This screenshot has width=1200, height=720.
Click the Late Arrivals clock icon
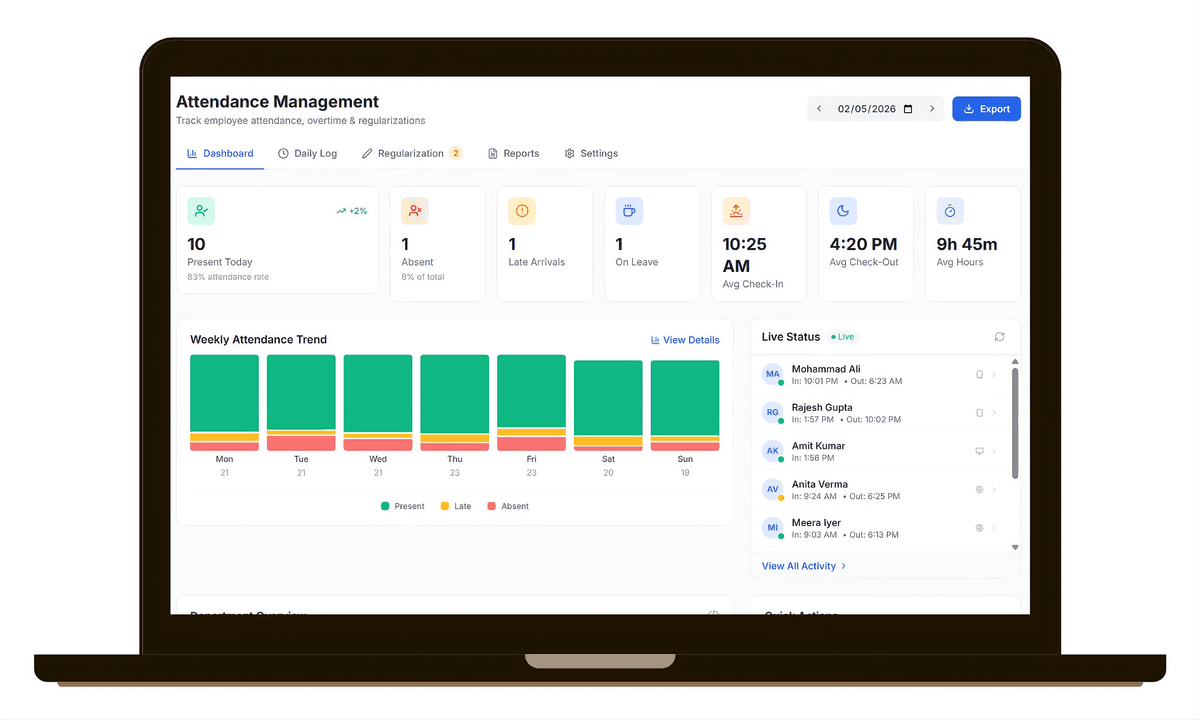[521, 211]
